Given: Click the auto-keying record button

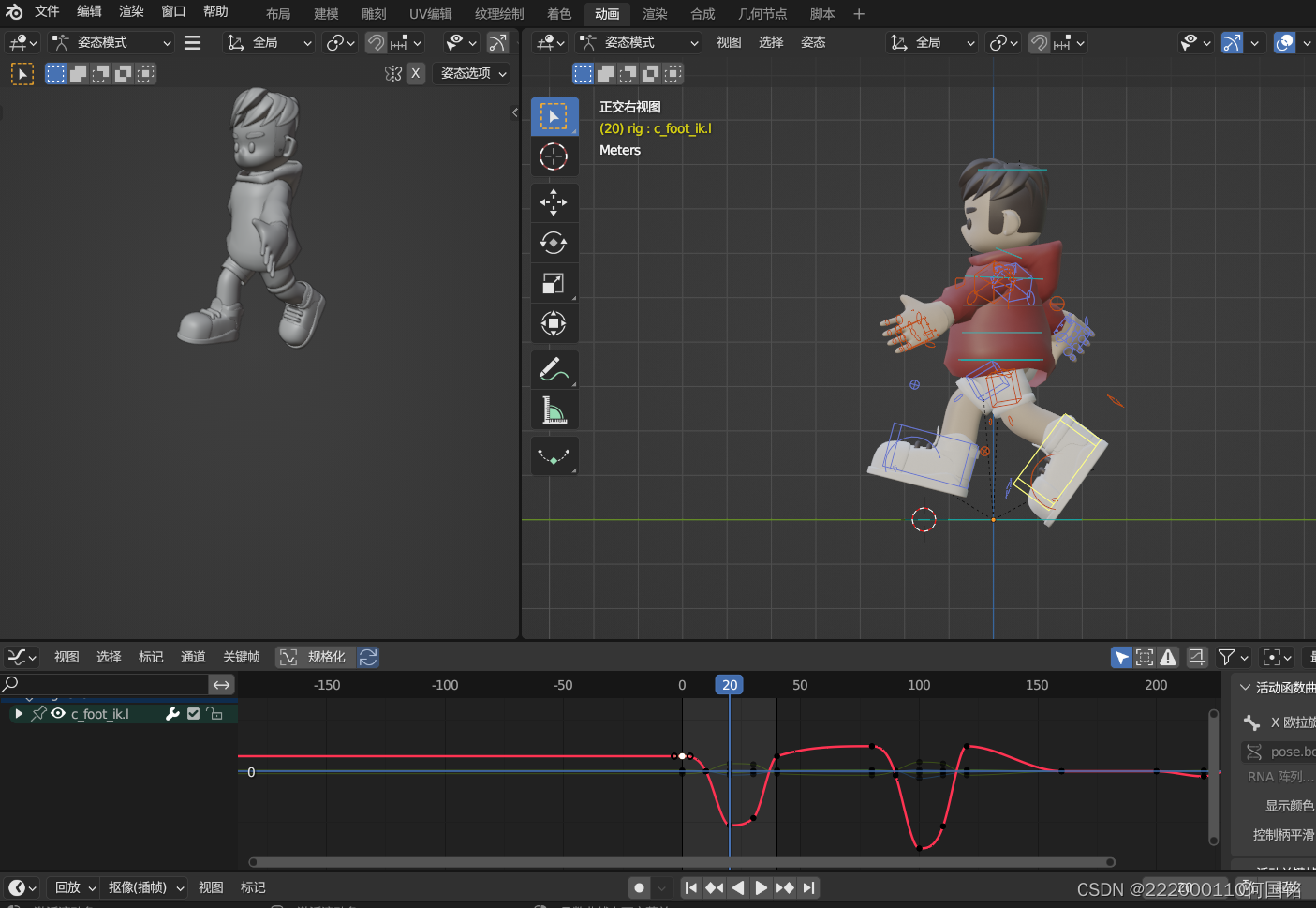Looking at the screenshot, I should 639,887.
